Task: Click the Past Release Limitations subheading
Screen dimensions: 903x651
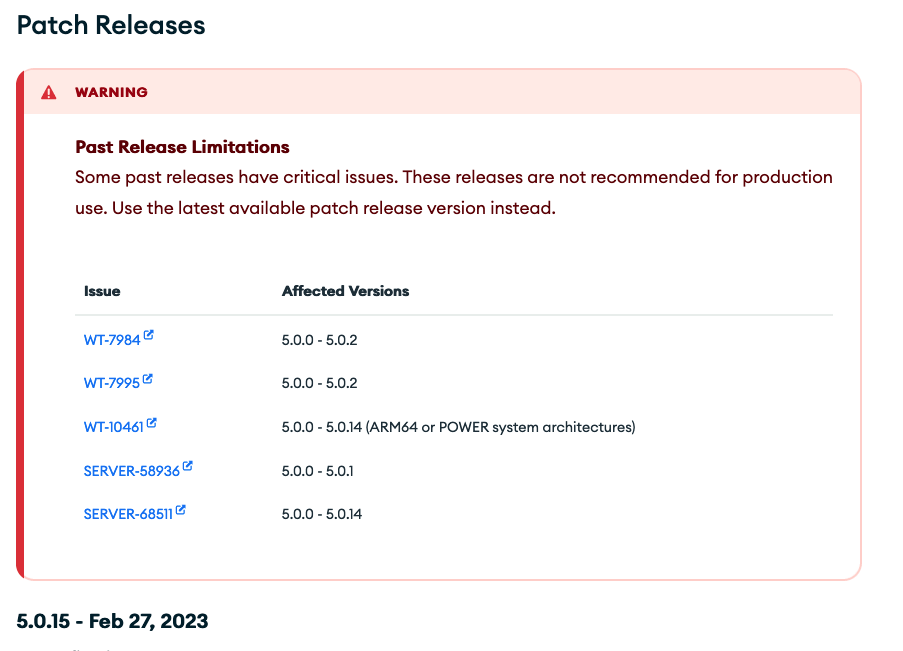Action: [182, 147]
